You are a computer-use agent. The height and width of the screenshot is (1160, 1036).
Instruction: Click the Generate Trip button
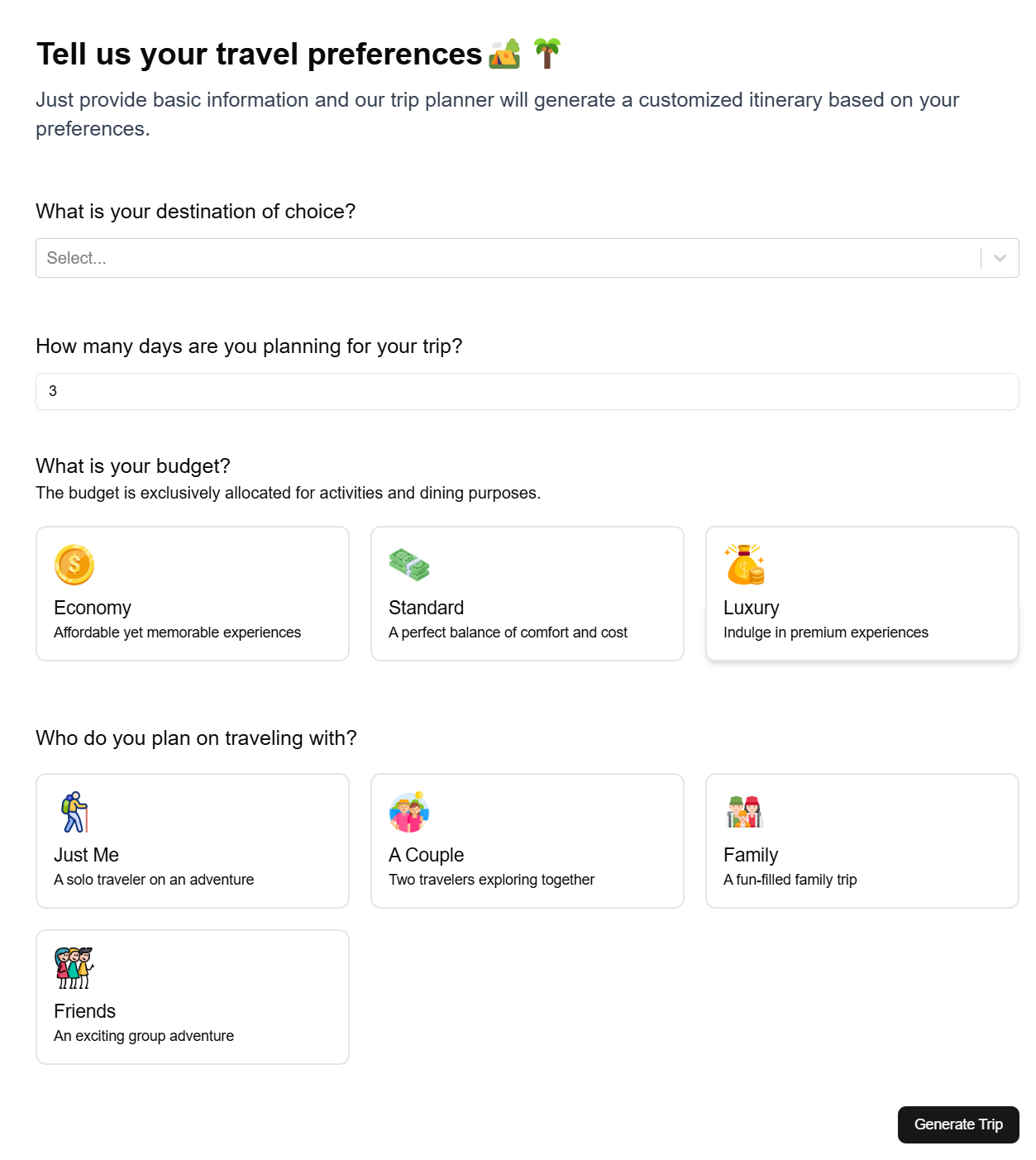tap(957, 1124)
